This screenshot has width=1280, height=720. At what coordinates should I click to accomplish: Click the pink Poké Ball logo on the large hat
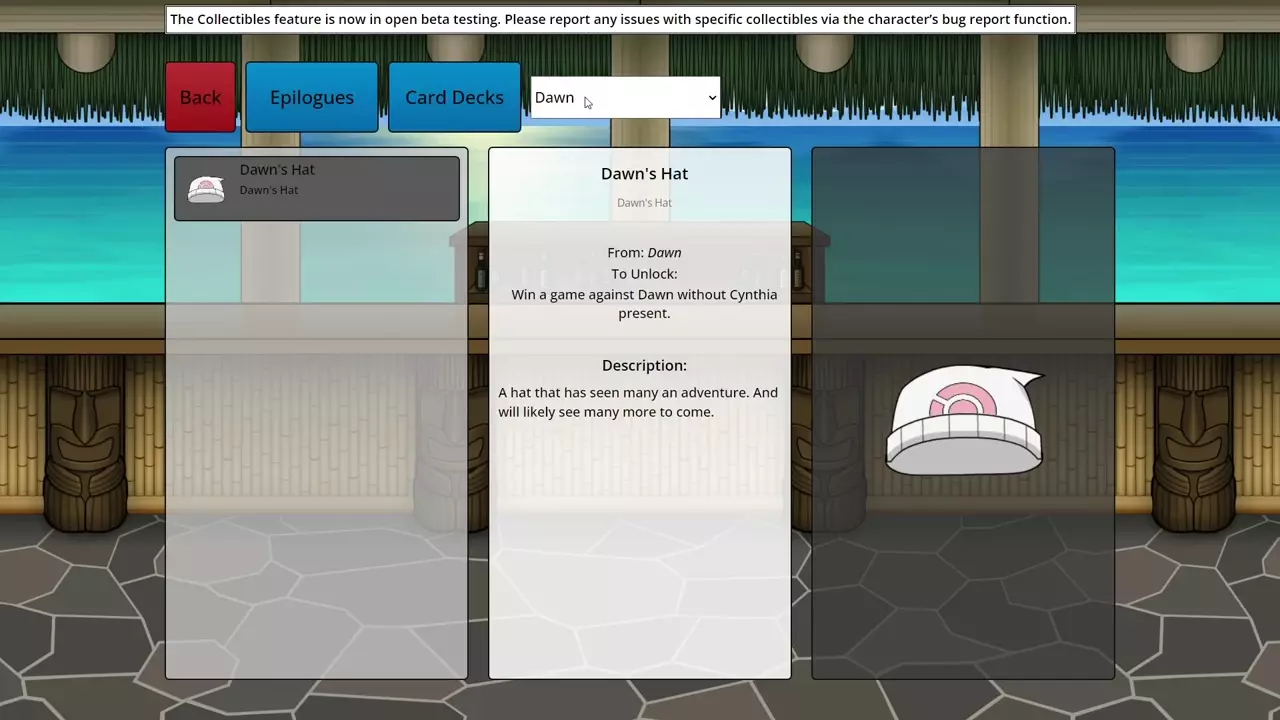(x=962, y=401)
